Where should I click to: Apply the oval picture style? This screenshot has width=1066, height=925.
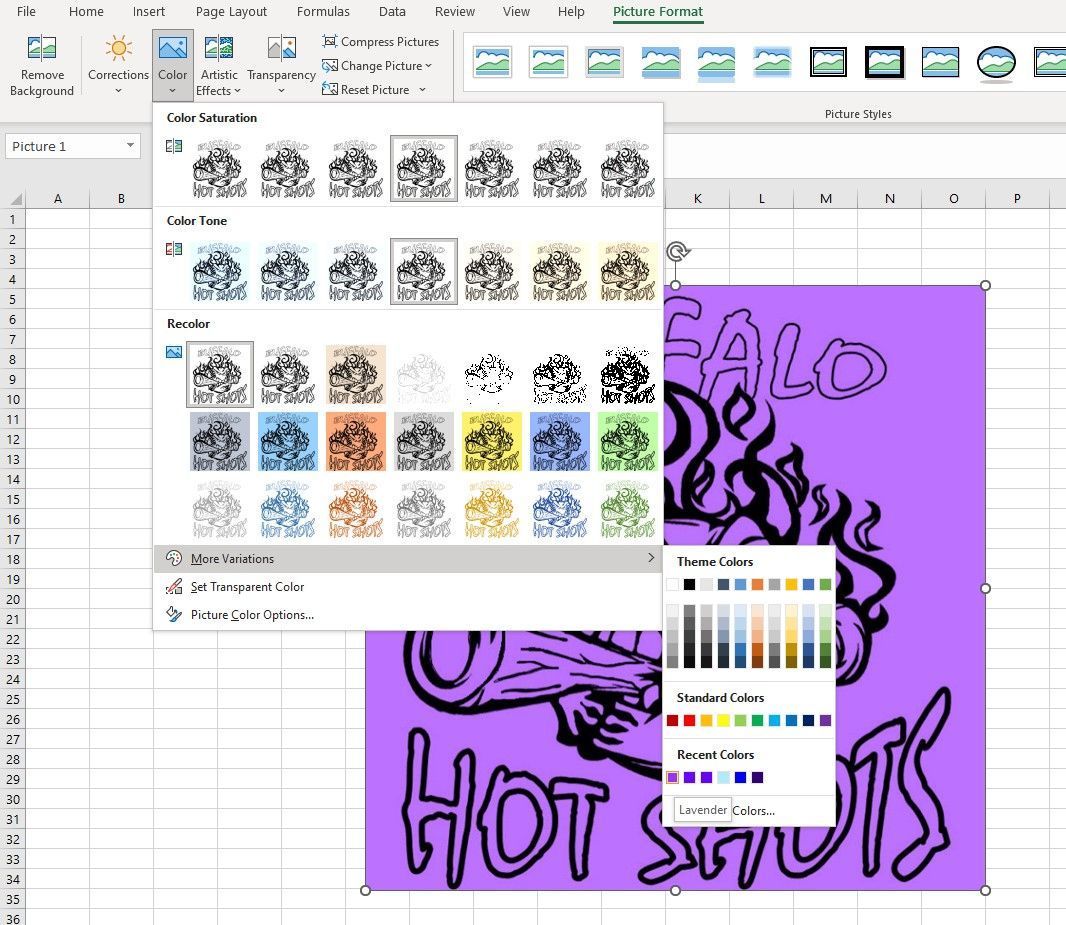click(996, 63)
